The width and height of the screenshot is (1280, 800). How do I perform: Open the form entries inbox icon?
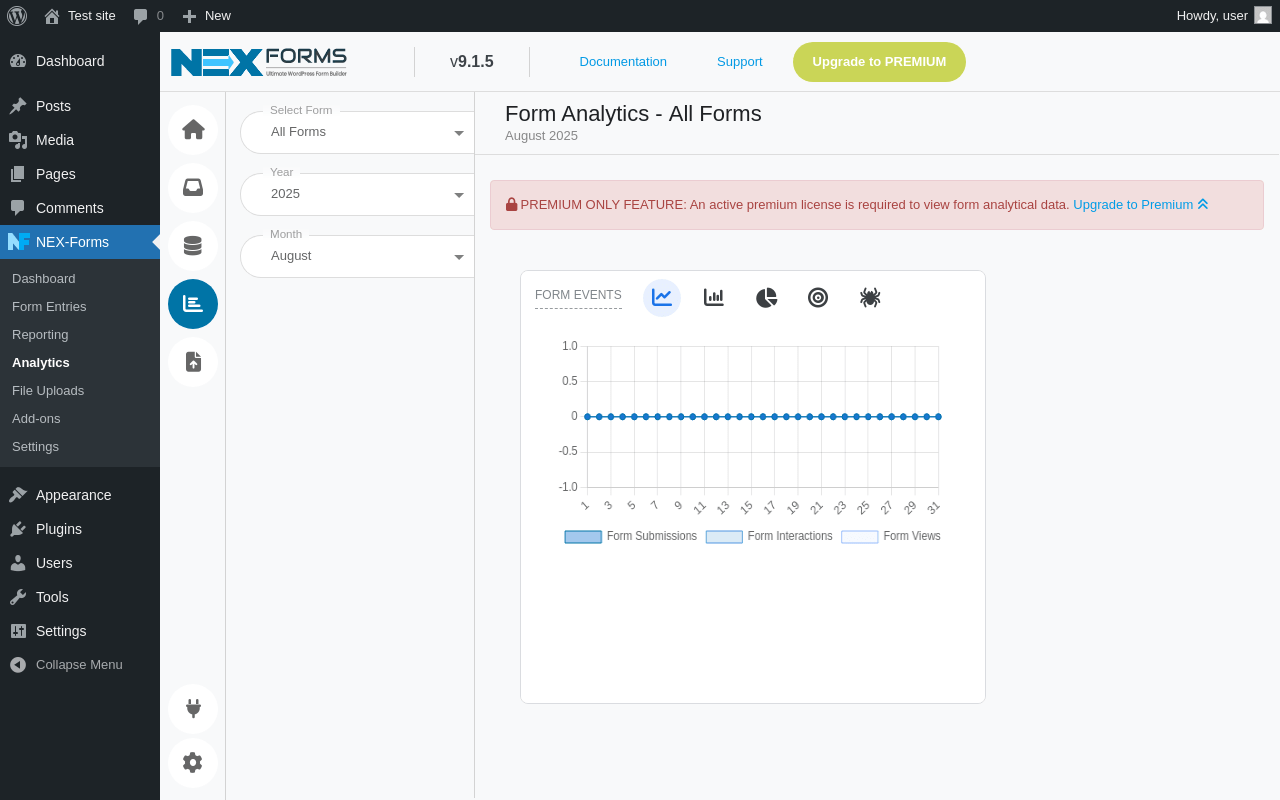[x=193, y=188]
